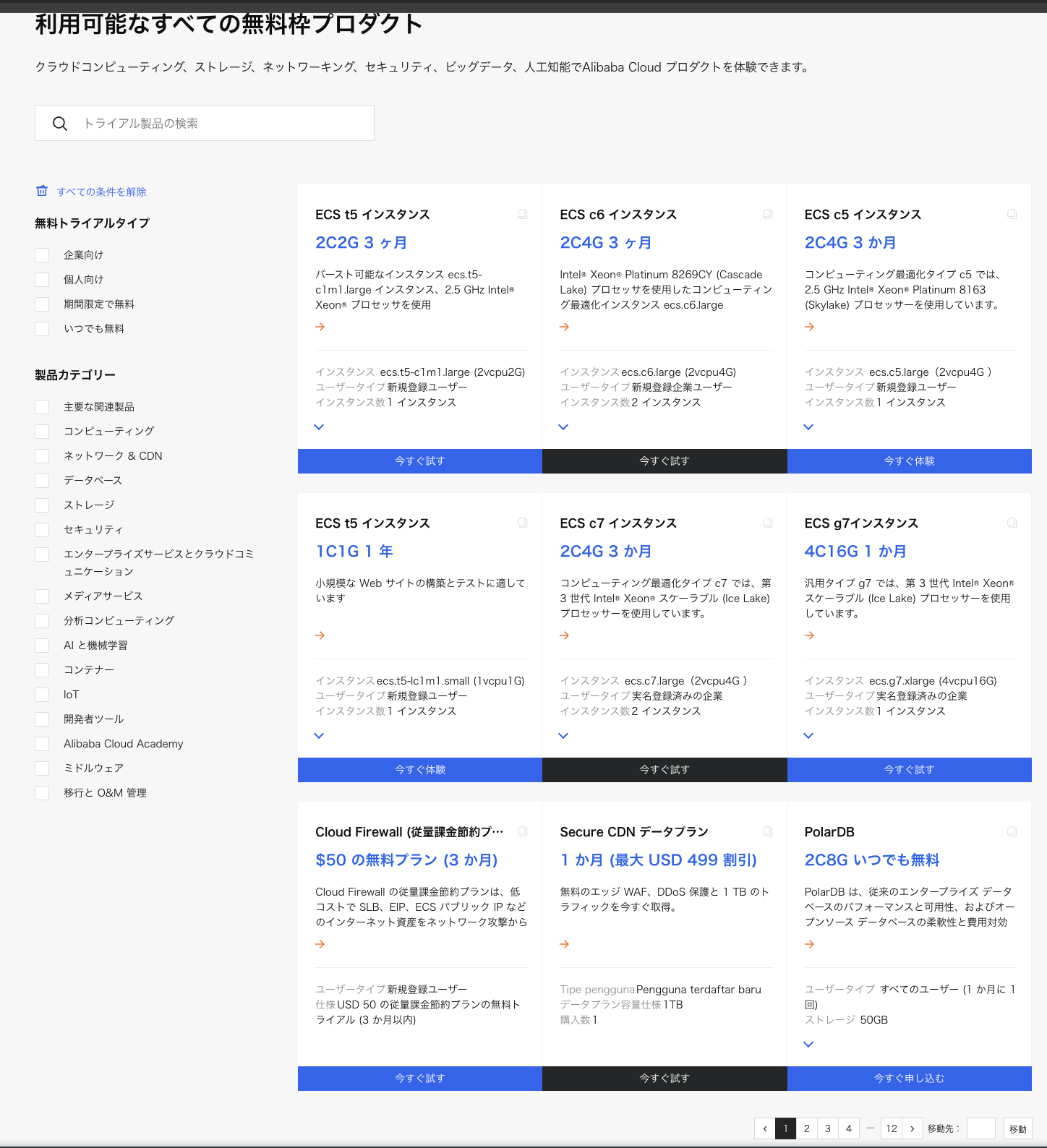Click compare icon on Cloud Firewall card
The height and width of the screenshot is (1148, 1047).
point(523,831)
